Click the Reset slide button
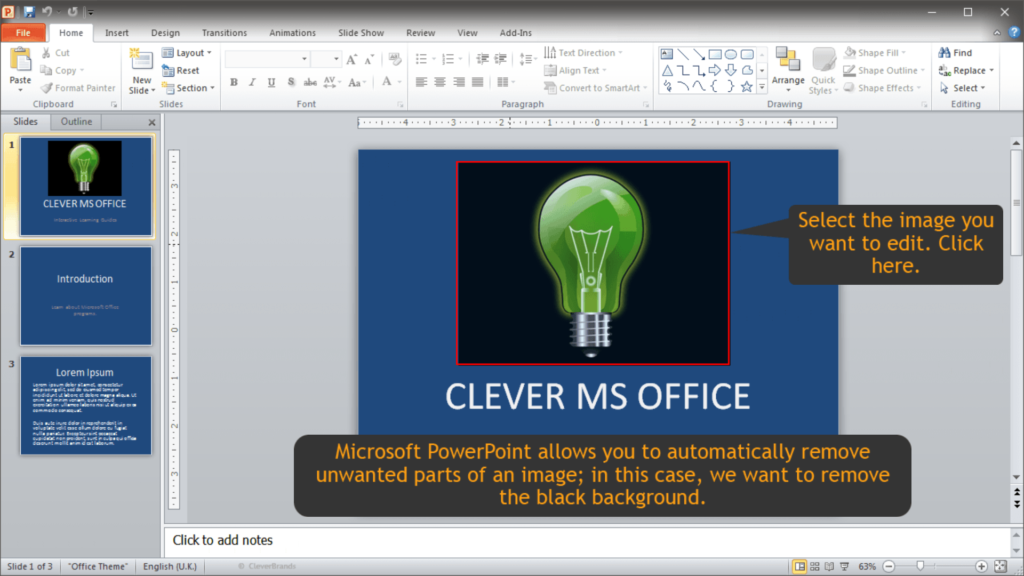The image size is (1024, 576). pos(181,71)
